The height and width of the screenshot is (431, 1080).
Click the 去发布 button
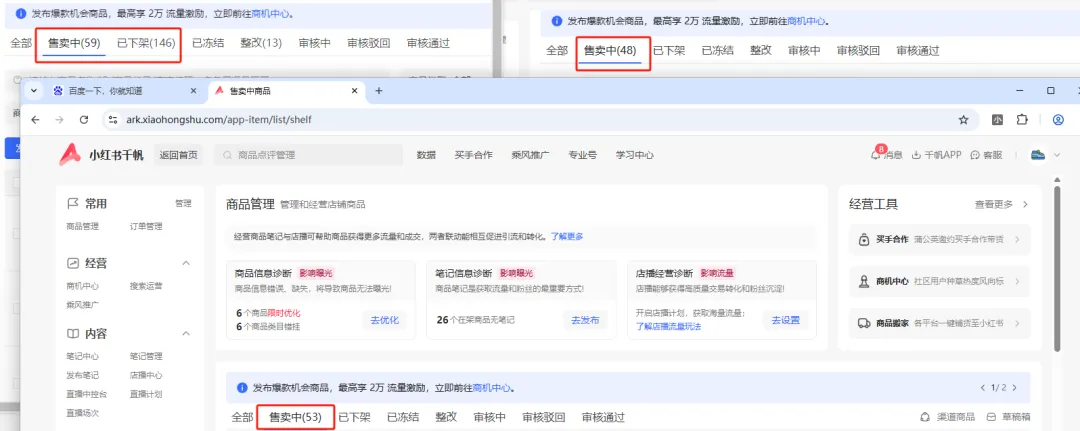coord(585,320)
